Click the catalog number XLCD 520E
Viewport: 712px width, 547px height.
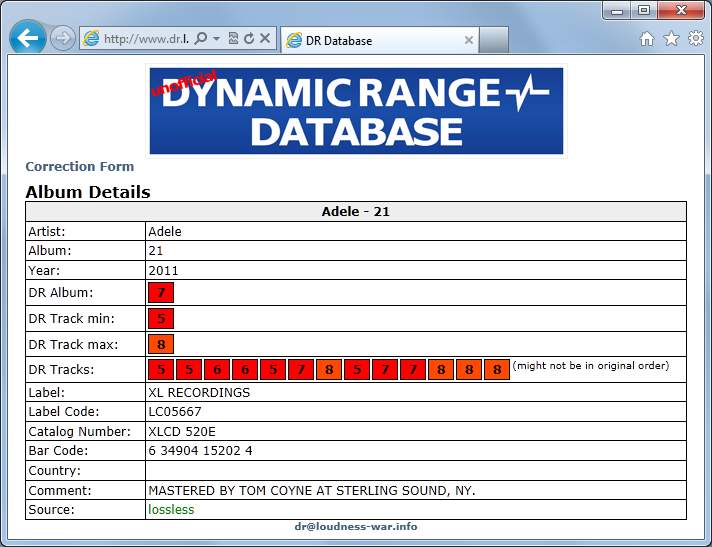[182, 431]
